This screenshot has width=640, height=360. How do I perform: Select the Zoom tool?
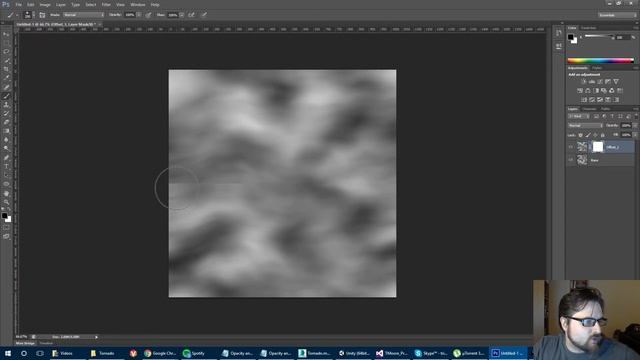pos(7,202)
